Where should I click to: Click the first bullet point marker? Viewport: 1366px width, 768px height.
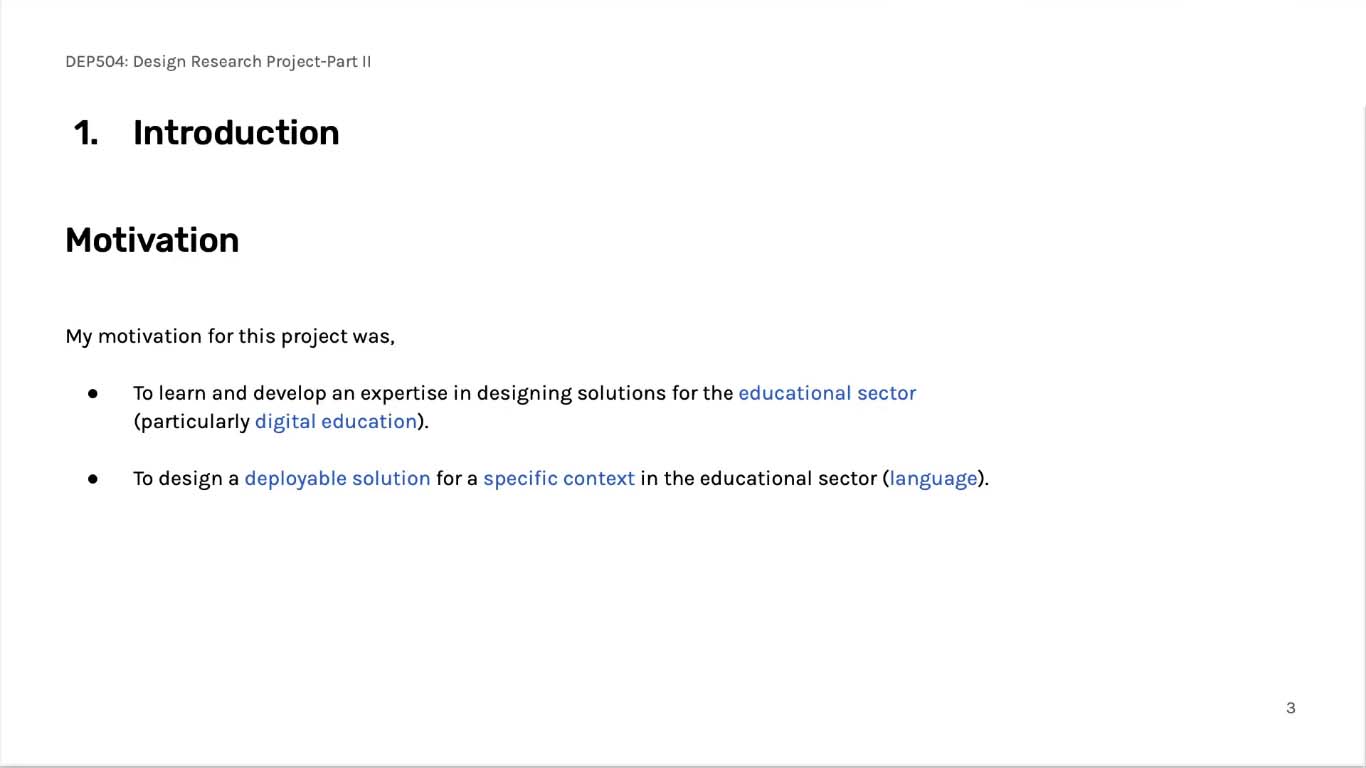click(93, 393)
